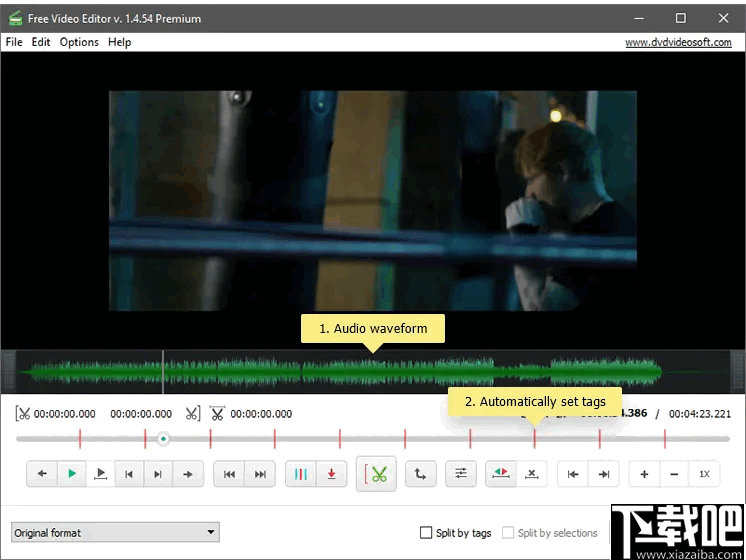
Task: Start playback with the green play button
Action: (x=72, y=473)
